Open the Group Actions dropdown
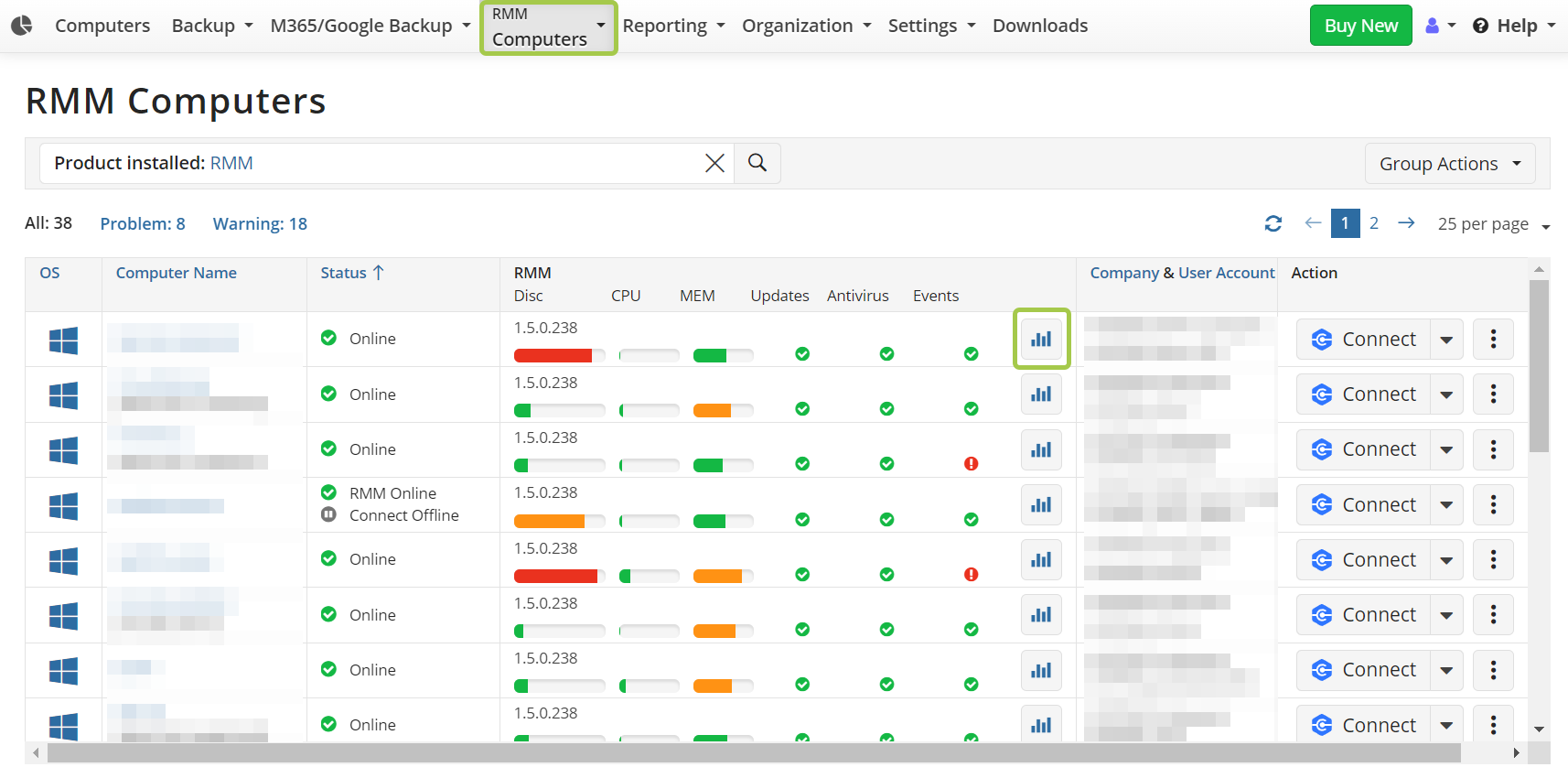Screen dimensions: 1568x778 click(1450, 164)
